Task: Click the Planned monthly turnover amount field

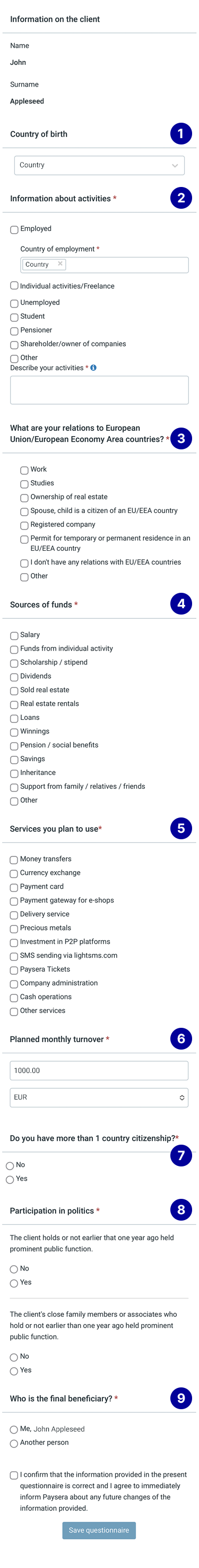Action: click(x=99, y=1070)
